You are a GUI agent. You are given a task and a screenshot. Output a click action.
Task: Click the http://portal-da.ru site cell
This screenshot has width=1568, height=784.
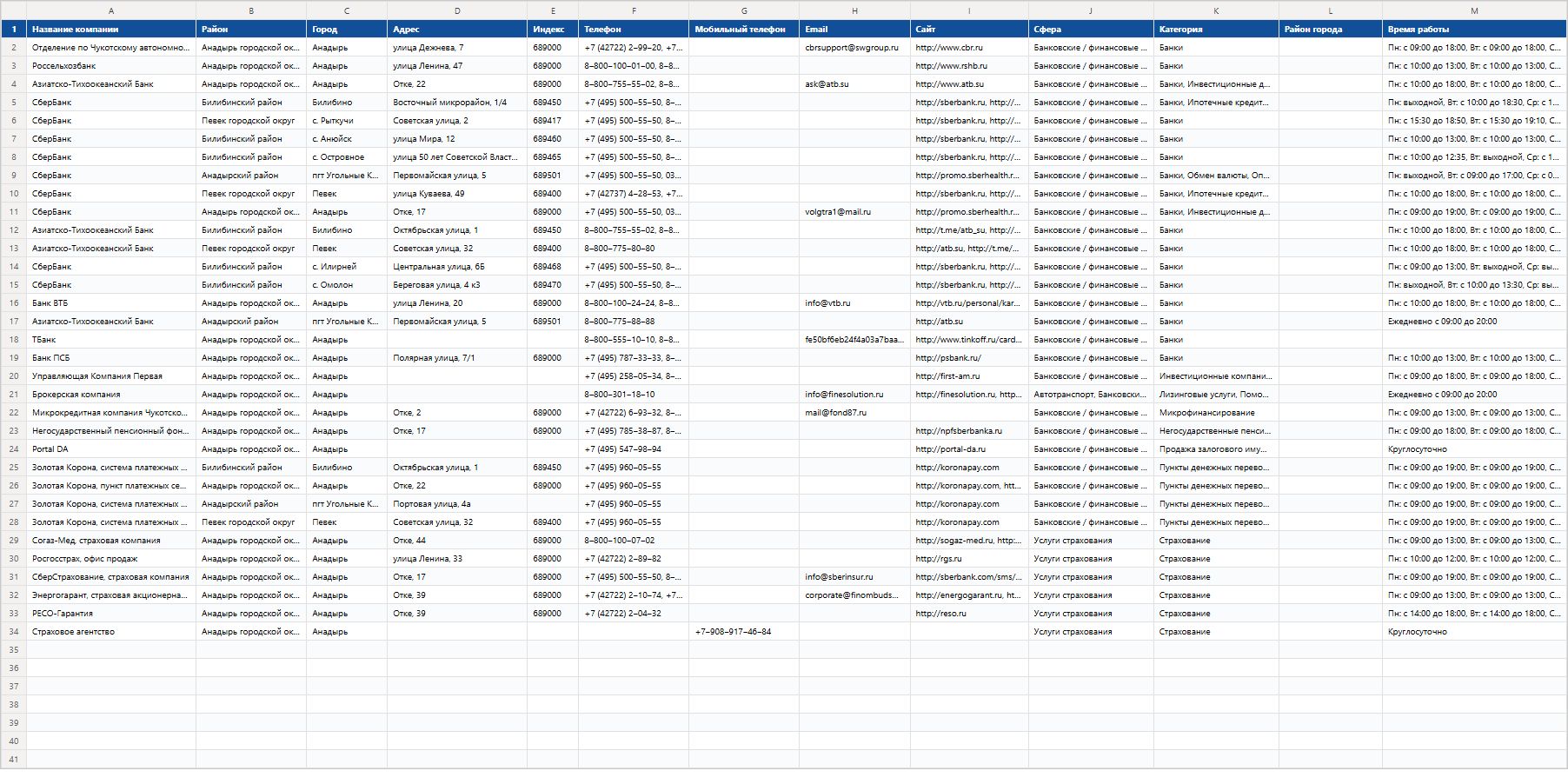[x=969, y=449]
